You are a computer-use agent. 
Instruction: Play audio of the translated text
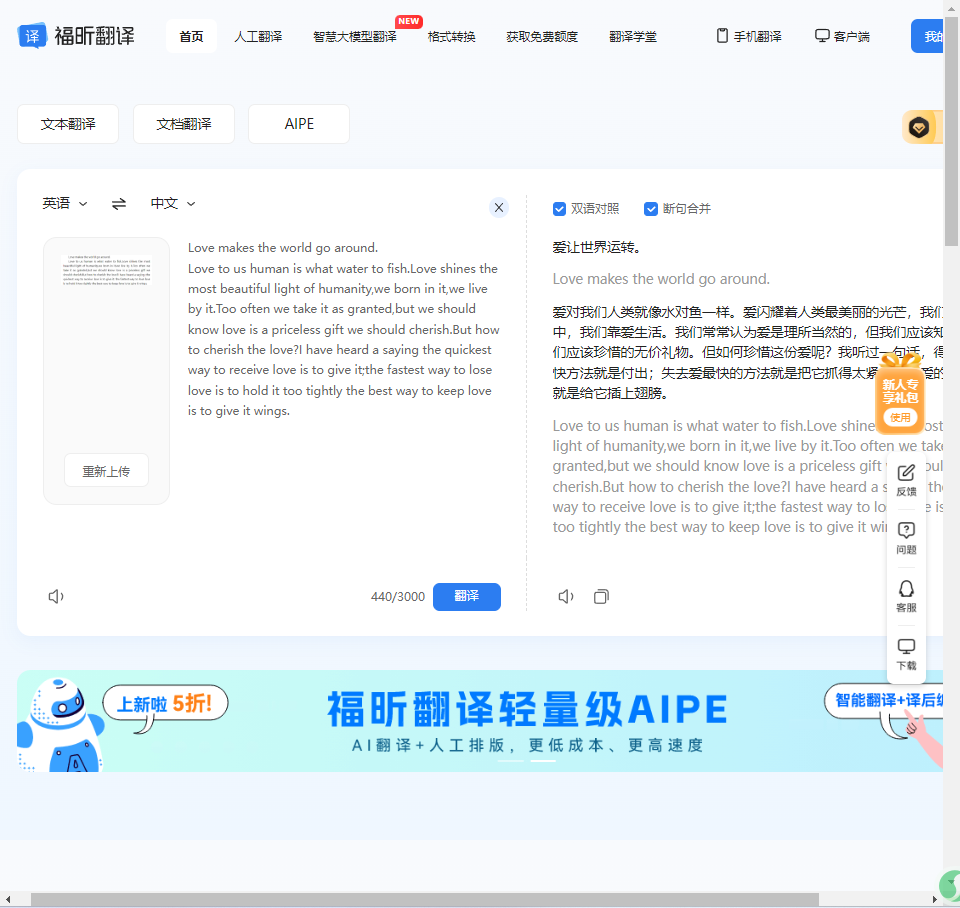point(566,596)
